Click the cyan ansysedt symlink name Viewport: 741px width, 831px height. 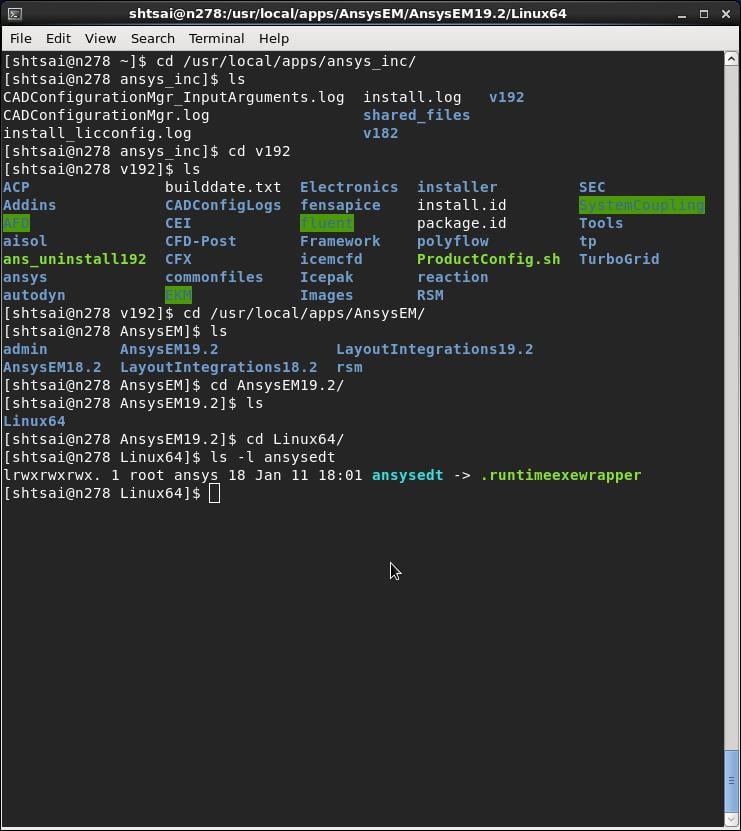407,475
